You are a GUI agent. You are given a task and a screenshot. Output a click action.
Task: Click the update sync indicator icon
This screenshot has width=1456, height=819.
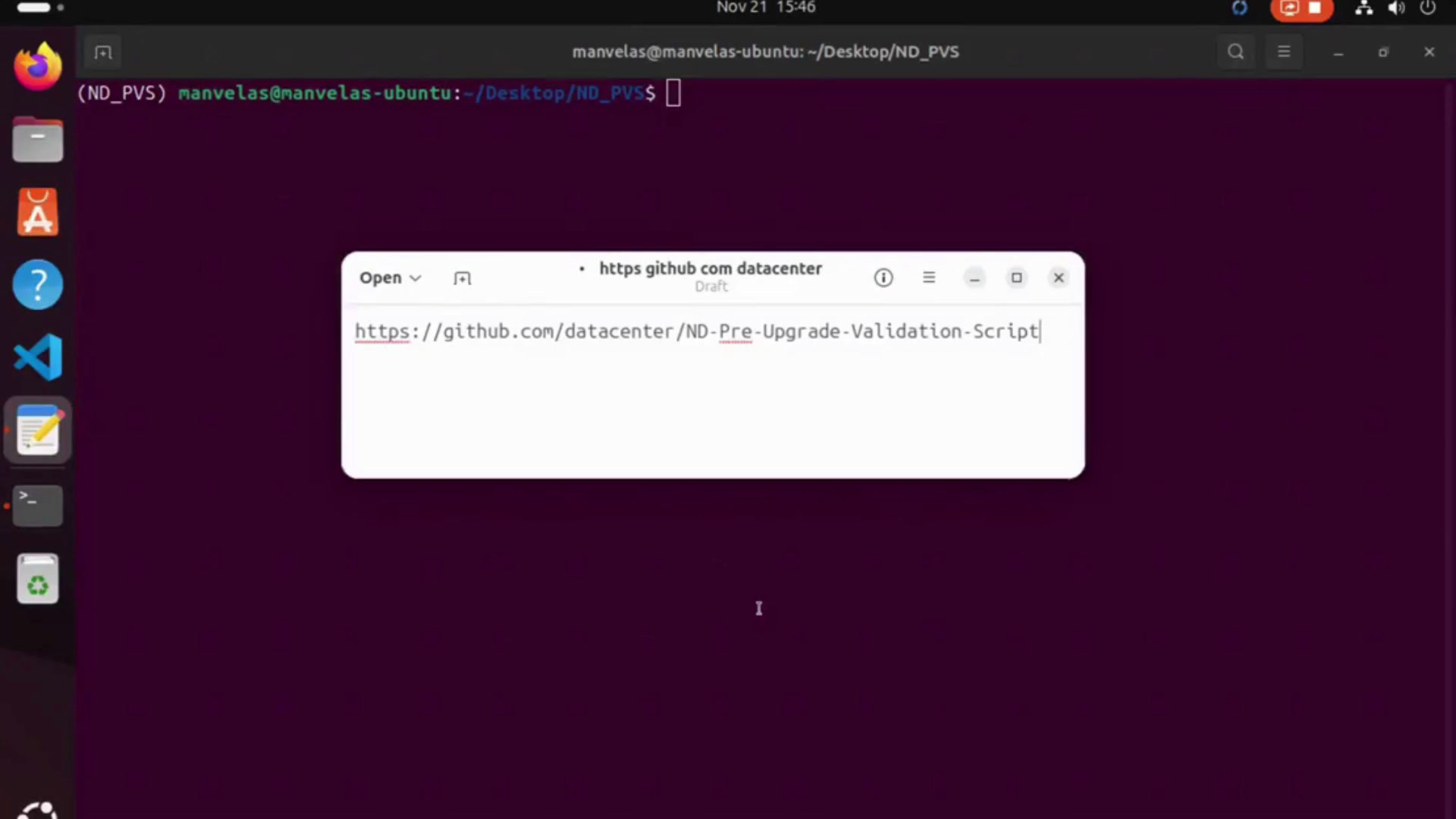coord(1239,8)
